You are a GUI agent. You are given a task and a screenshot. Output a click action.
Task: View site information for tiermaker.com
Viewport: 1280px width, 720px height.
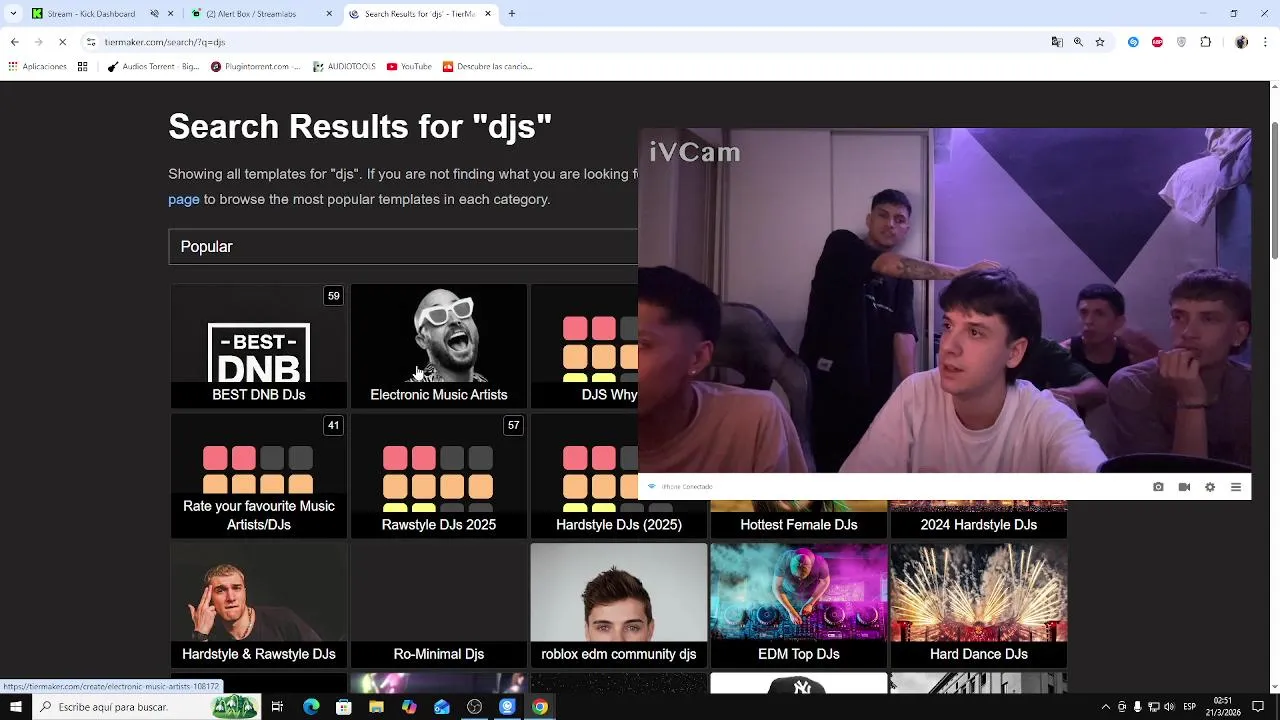(91, 42)
